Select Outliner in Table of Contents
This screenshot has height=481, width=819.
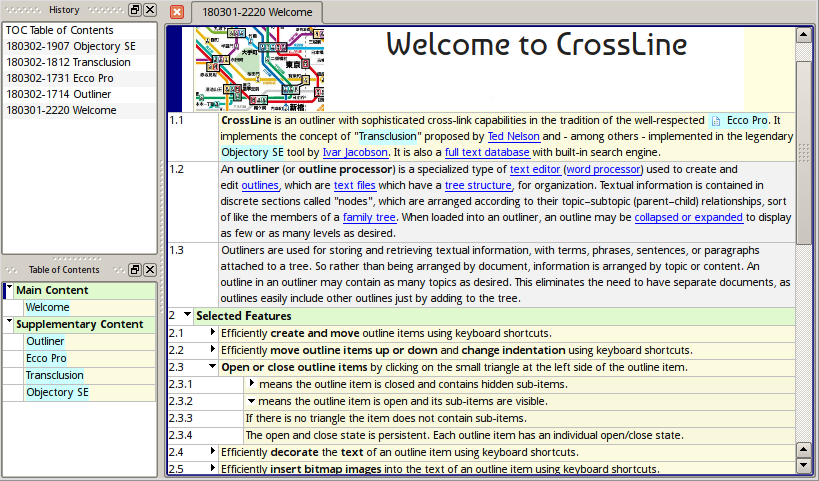click(45, 341)
